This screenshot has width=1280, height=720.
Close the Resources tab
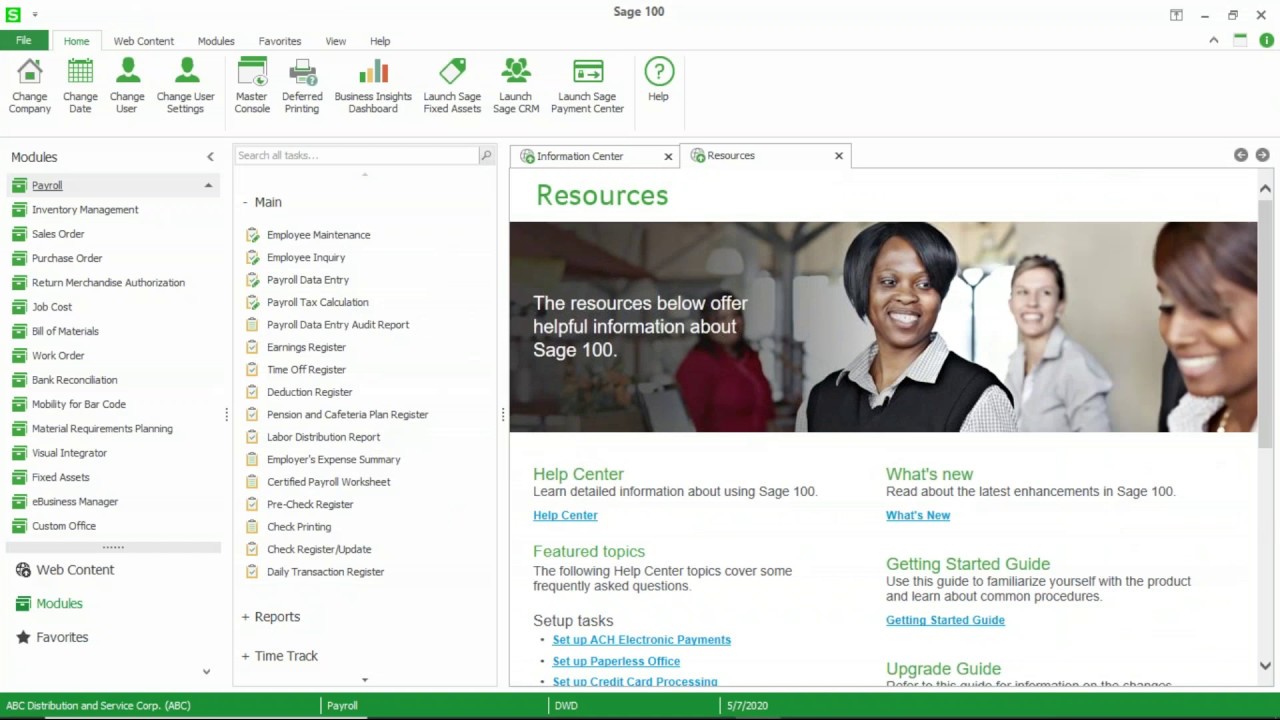click(x=839, y=156)
